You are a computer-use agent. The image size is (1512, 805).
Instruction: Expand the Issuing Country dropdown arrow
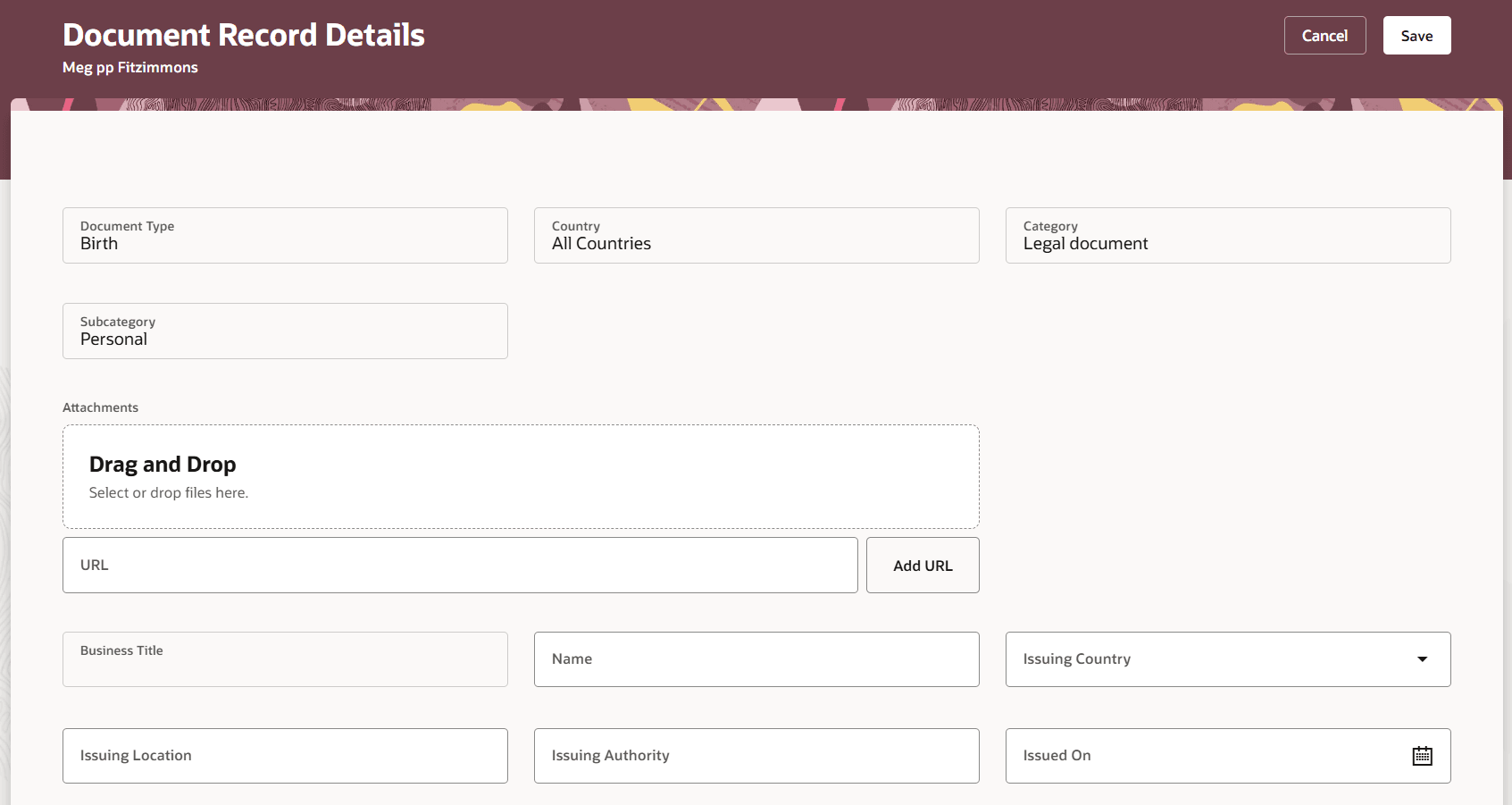click(x=1422, y=659)
